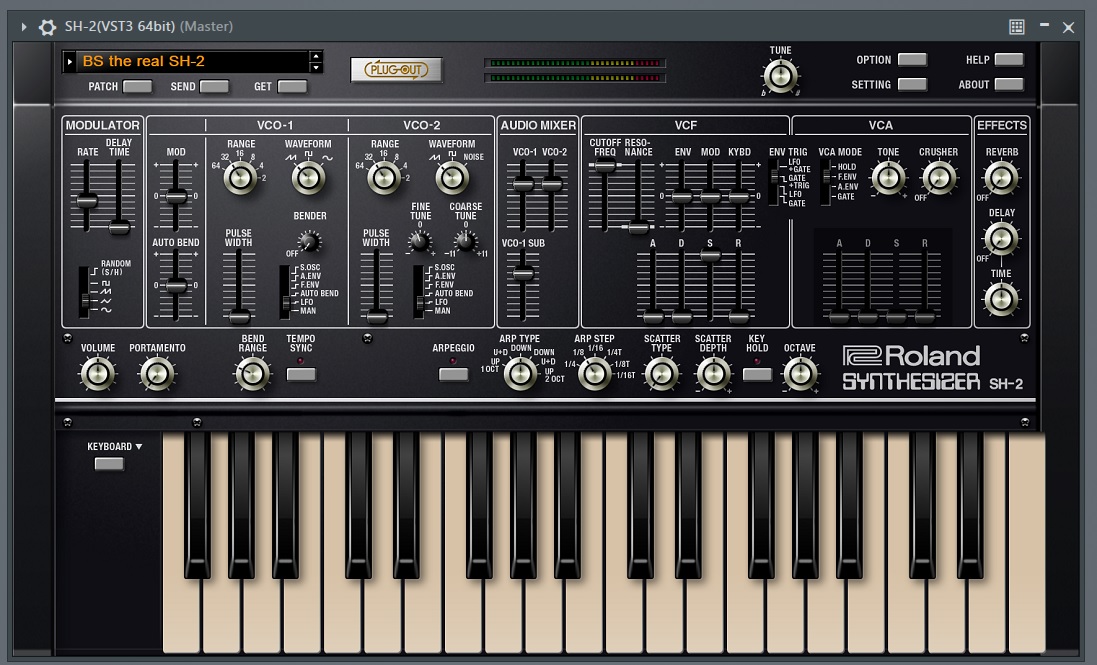This screenshot has height=665, width=1097.
Task: Expand the plugin wrapper arrow beside gear
Action: point(24,27)
